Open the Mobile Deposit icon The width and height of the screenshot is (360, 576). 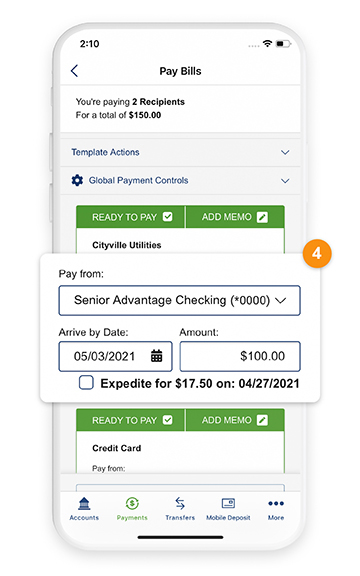(x=228, y=503)
